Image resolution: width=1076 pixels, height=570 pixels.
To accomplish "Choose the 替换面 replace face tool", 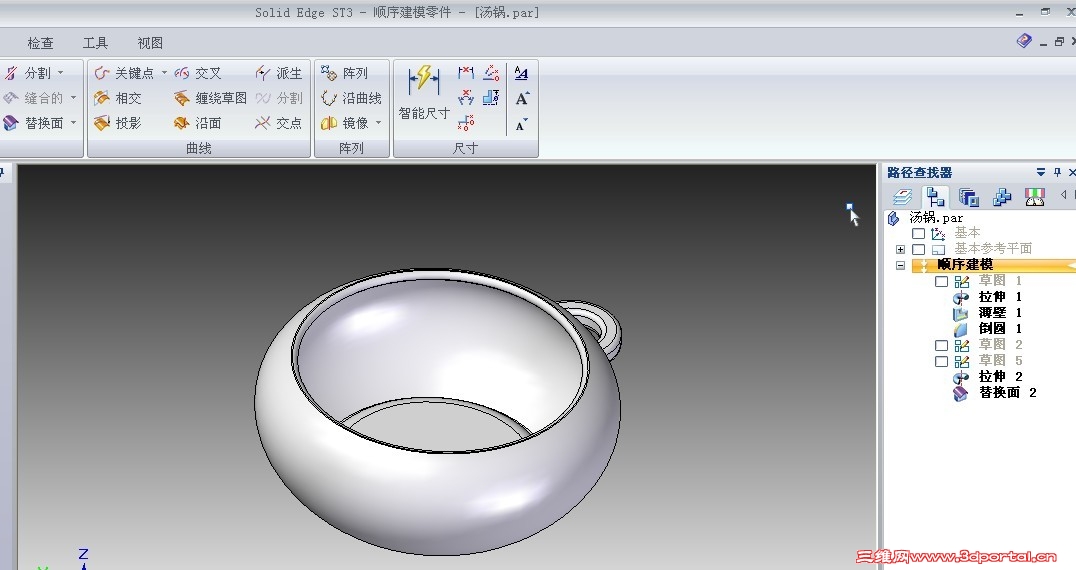I will click(x=33, y=123).
